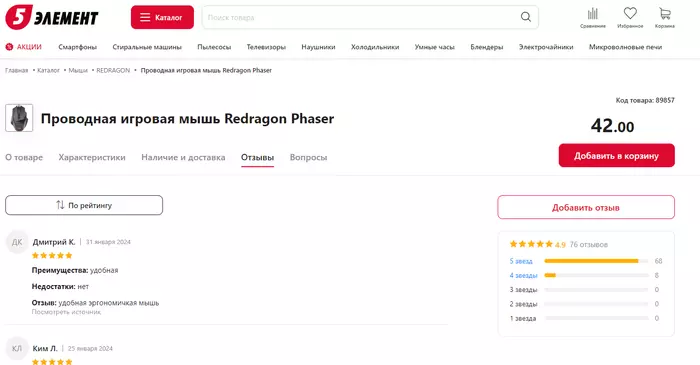Filter reviews by 5 звезд

521,261
